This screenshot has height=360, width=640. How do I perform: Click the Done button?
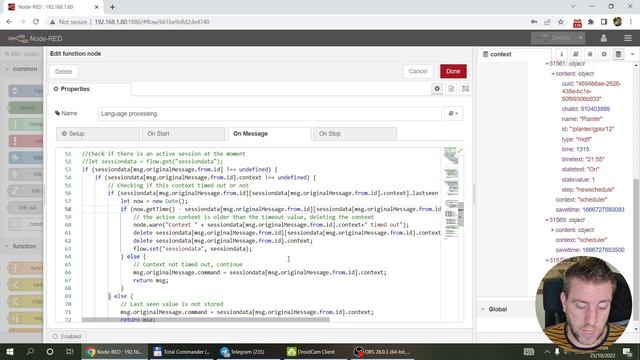tap(453, 71)
